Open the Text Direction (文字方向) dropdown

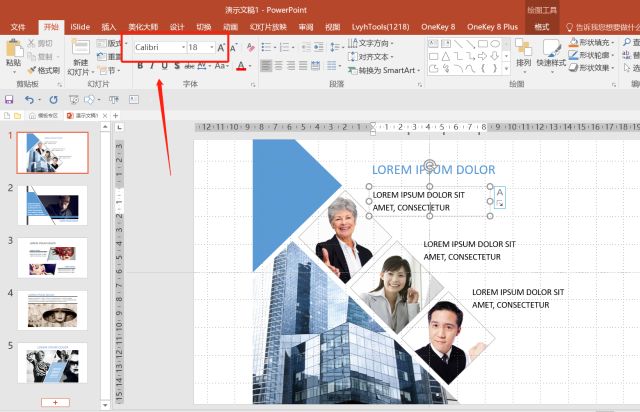click(x=371, y=43)
